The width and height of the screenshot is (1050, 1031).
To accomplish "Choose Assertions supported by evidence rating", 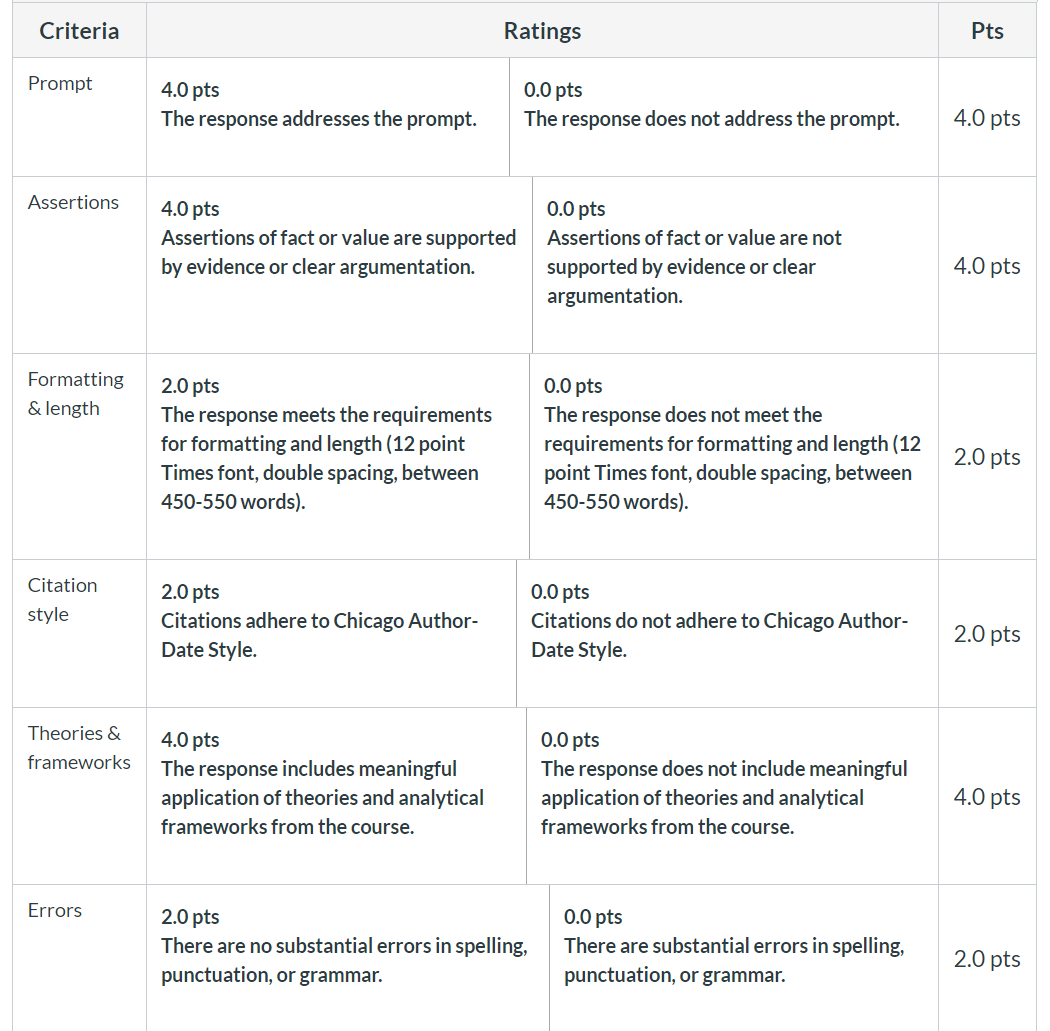I will pos(340,265).
